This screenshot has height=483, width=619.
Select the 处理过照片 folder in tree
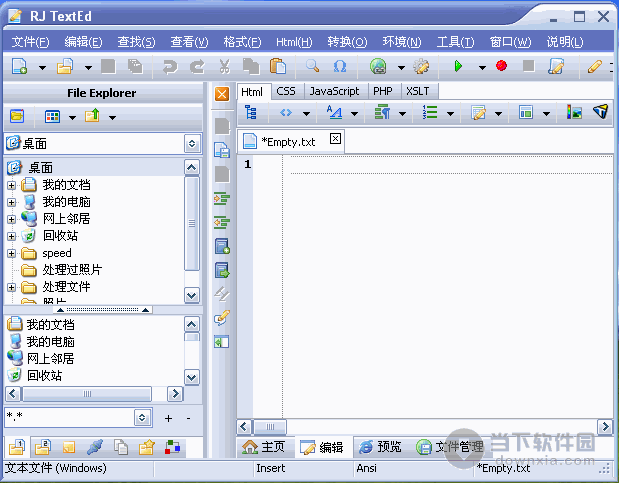72,270
